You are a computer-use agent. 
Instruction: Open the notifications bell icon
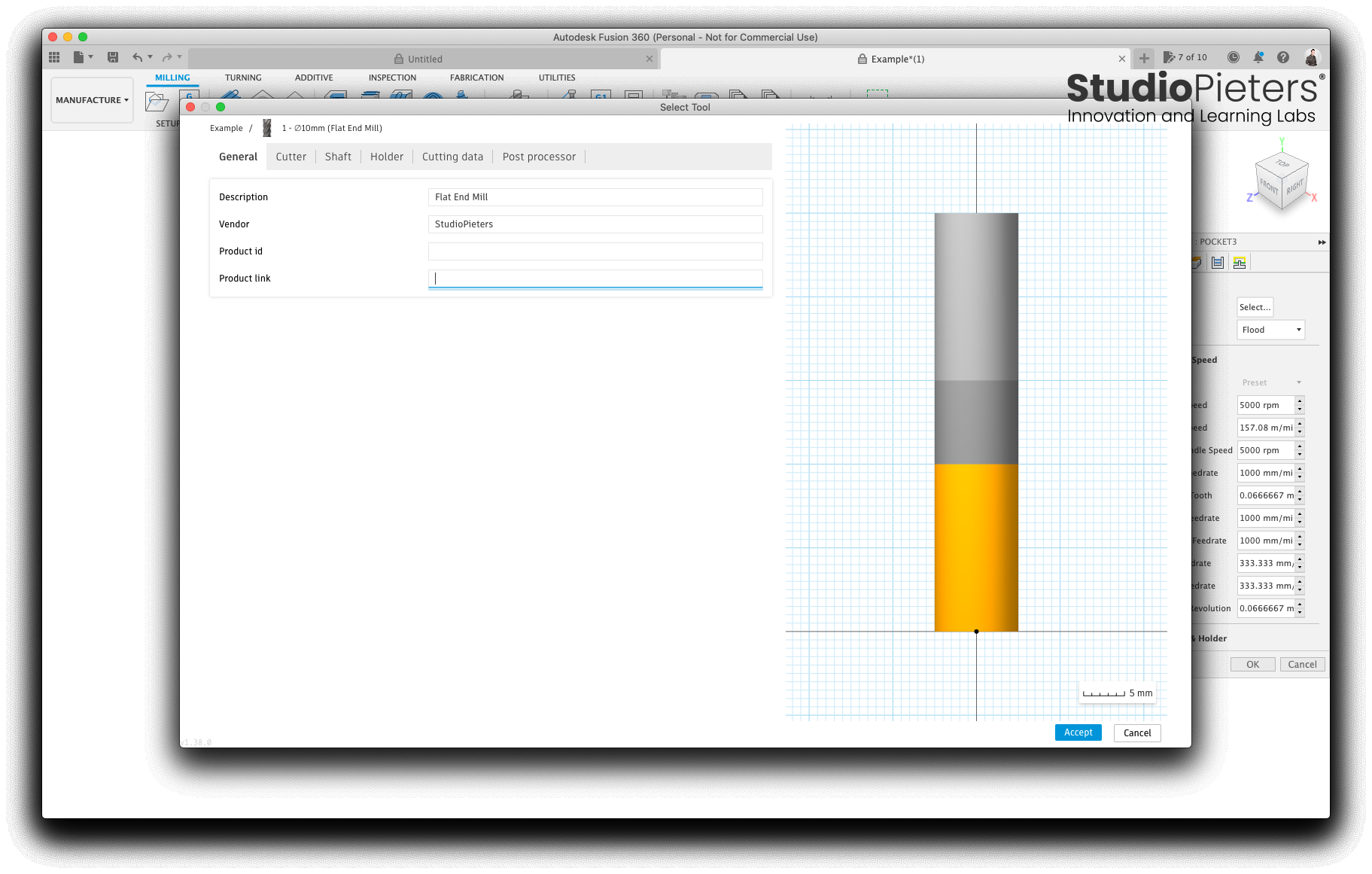[x=1258, y=57]
